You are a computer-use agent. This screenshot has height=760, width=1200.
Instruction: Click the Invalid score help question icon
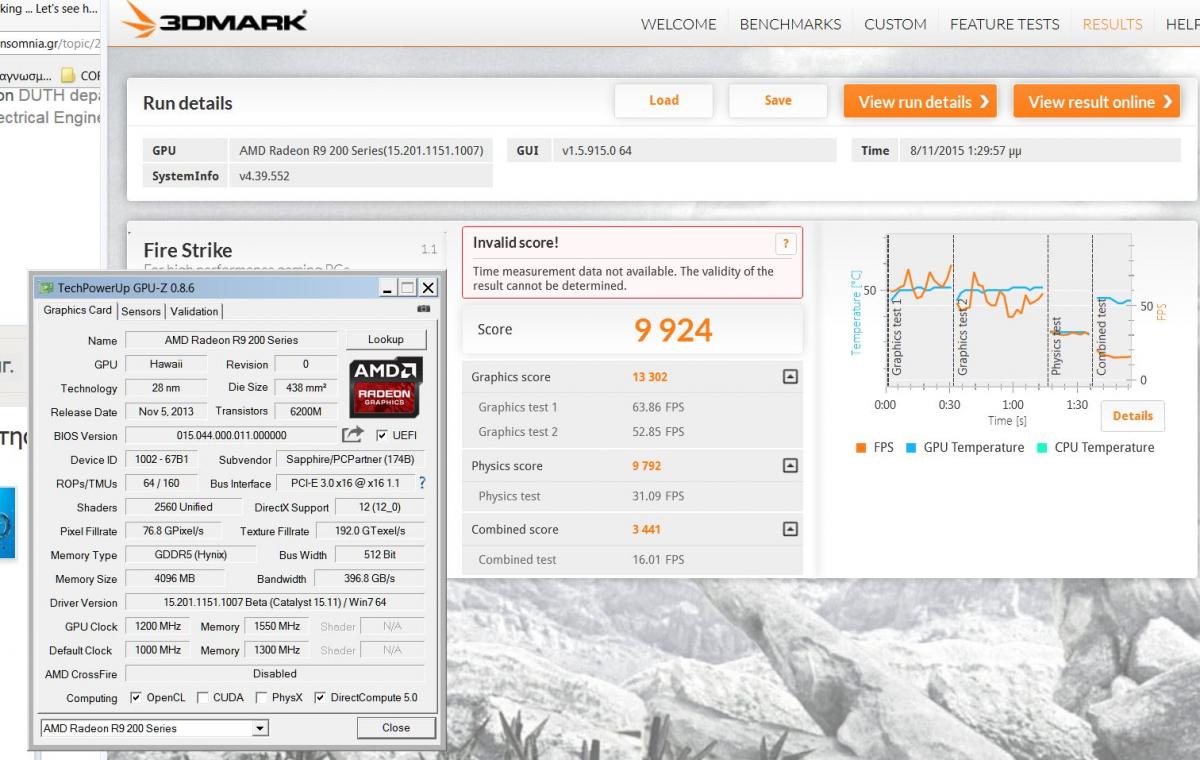pos(785,244)
